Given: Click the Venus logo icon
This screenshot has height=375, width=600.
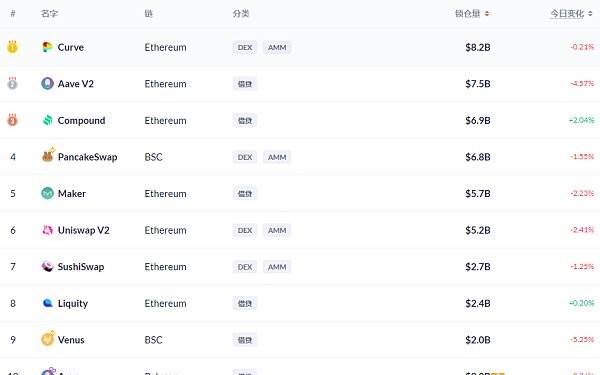Looking at the screenshot, I should tap(47, 339).
